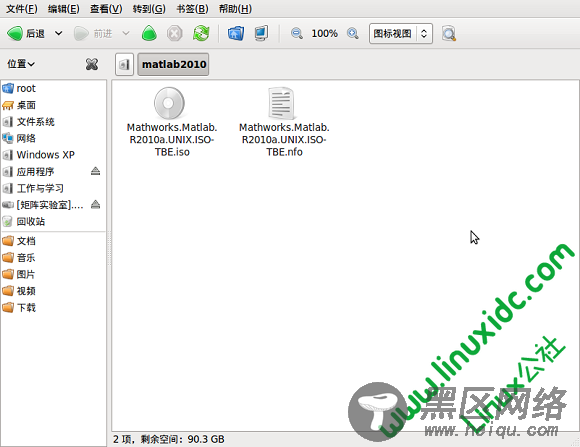
Task: Close the sidebar panel
Action: point(92,64)
